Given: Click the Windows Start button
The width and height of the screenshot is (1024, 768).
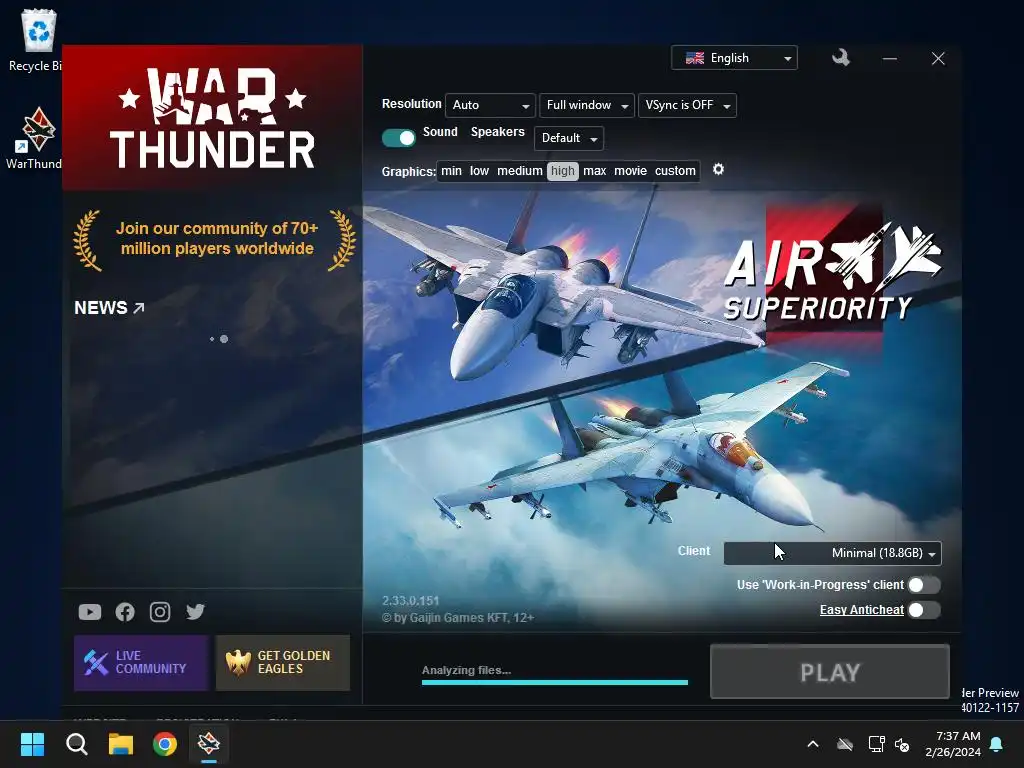Looking at the screenshot, I should 32,743.
